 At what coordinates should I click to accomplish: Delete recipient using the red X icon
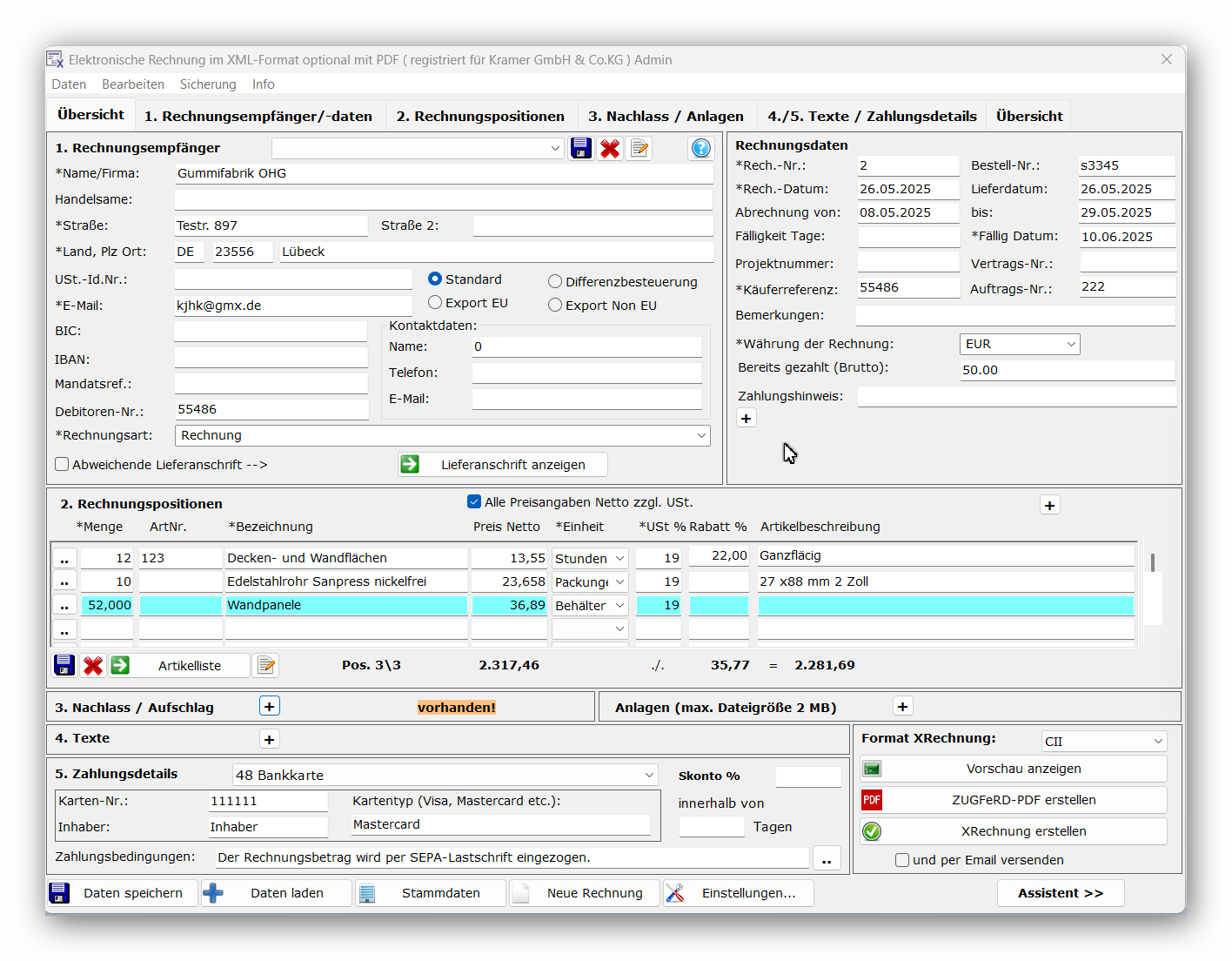(610, 148)
